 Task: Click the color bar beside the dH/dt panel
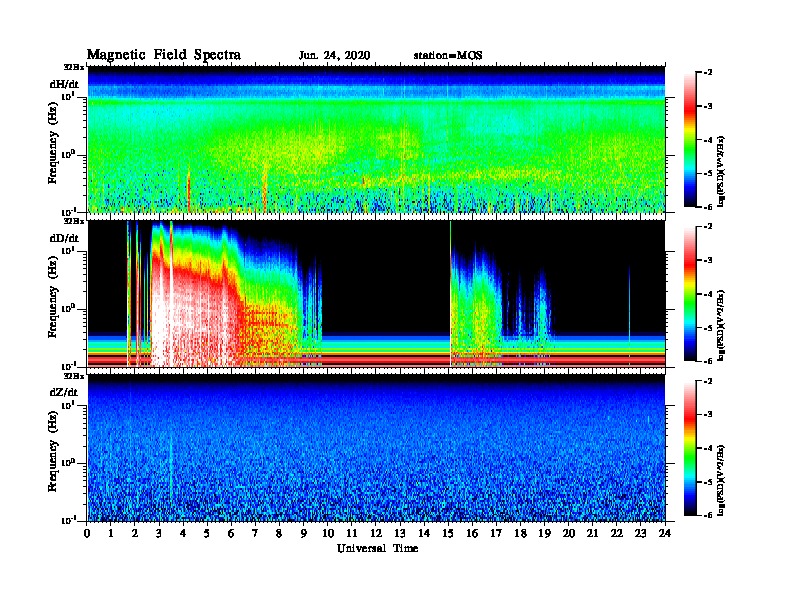point(690,140)
